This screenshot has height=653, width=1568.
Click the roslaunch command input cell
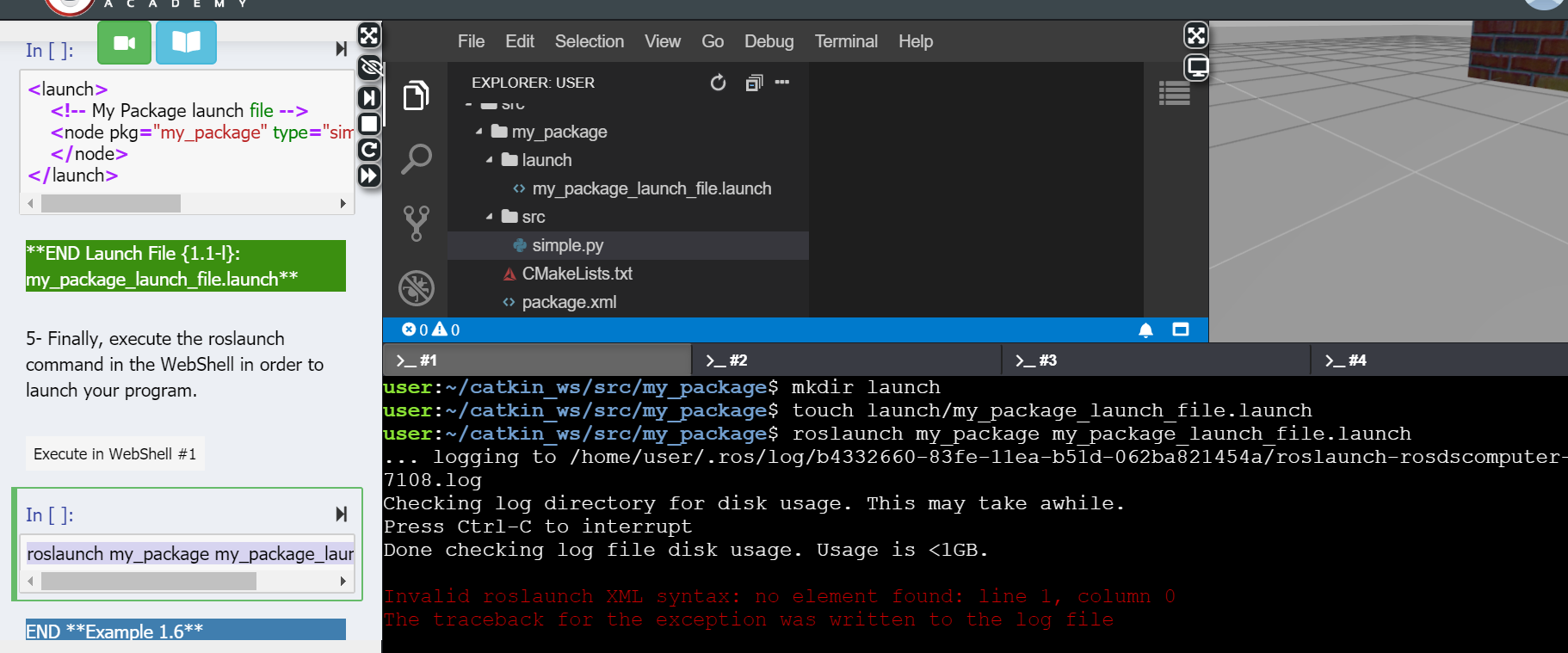(189, 553)
